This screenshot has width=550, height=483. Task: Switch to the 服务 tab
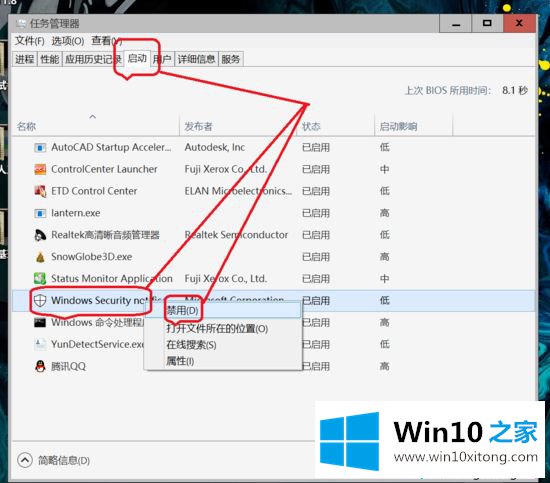tap(231, 59)
